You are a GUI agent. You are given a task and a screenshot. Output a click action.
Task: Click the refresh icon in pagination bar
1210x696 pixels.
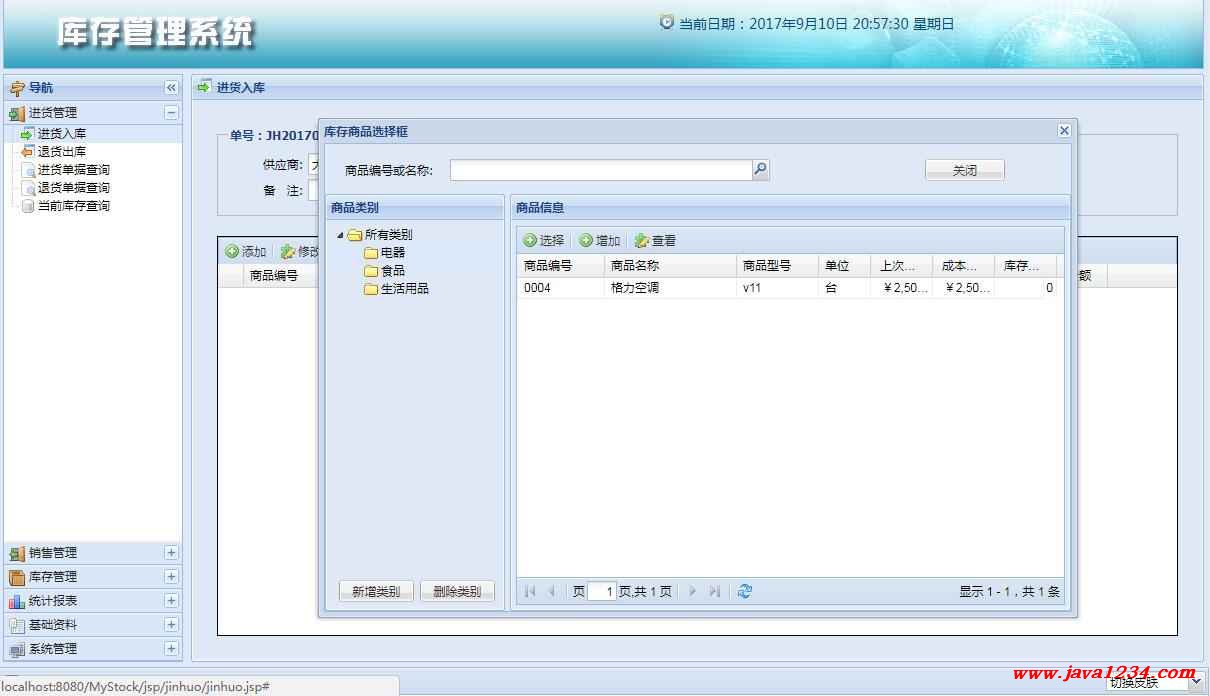pyautogui.click(x=744, y=591)
